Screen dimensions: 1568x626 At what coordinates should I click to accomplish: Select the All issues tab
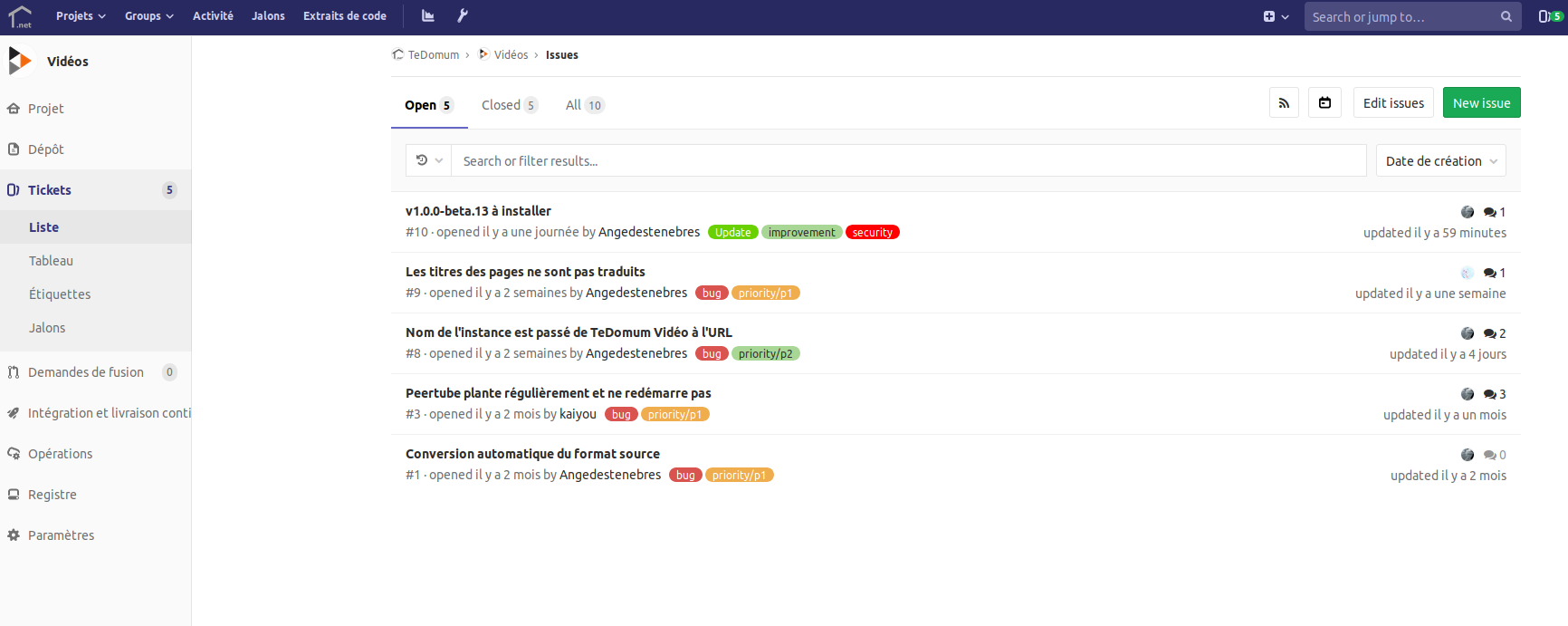point(584,105)
